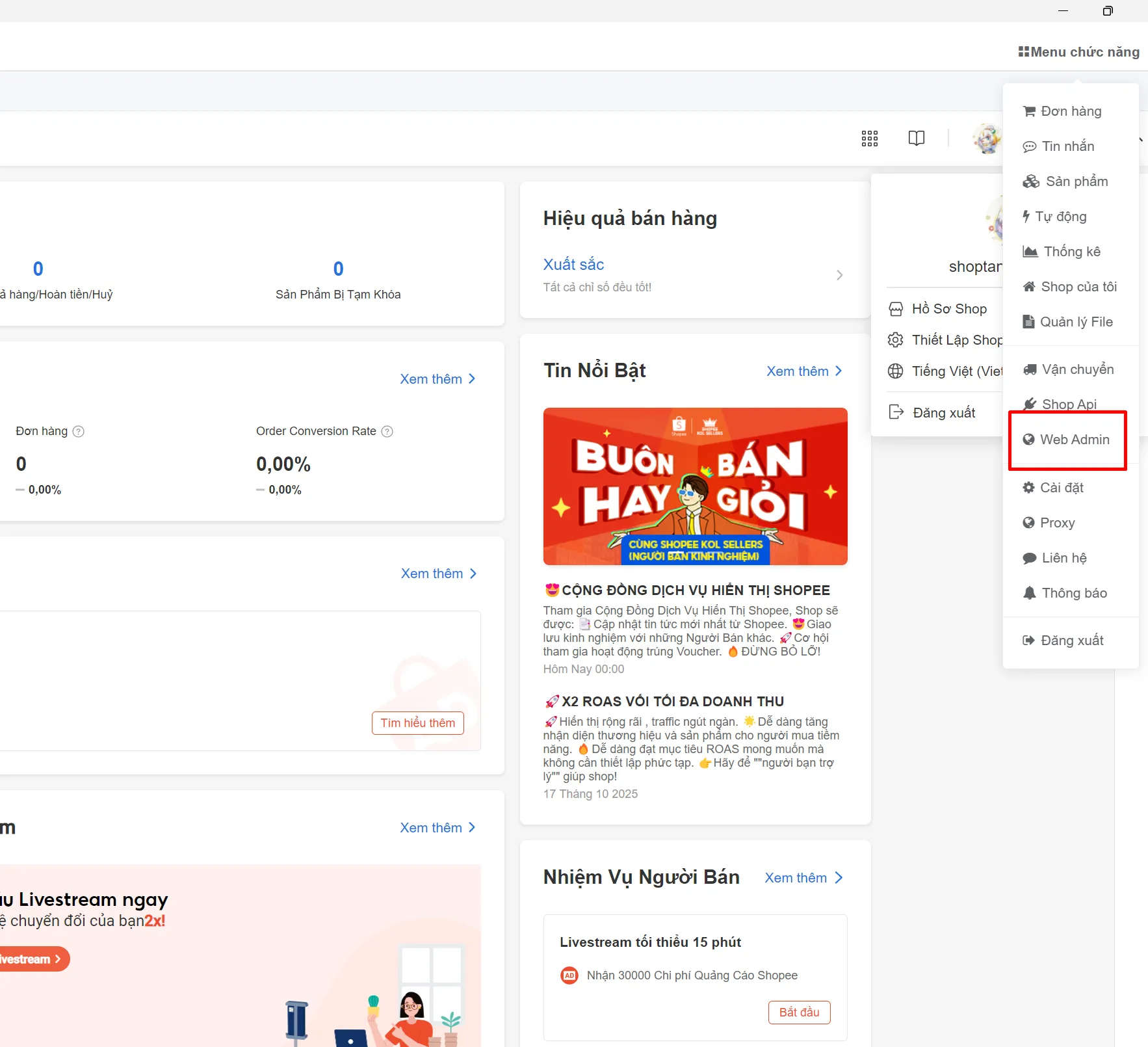This screenshot has width=1148, height=1047.
Task: Click Sản Phẩm Bị Tạm Khóa count
Action: coord(338,269)
